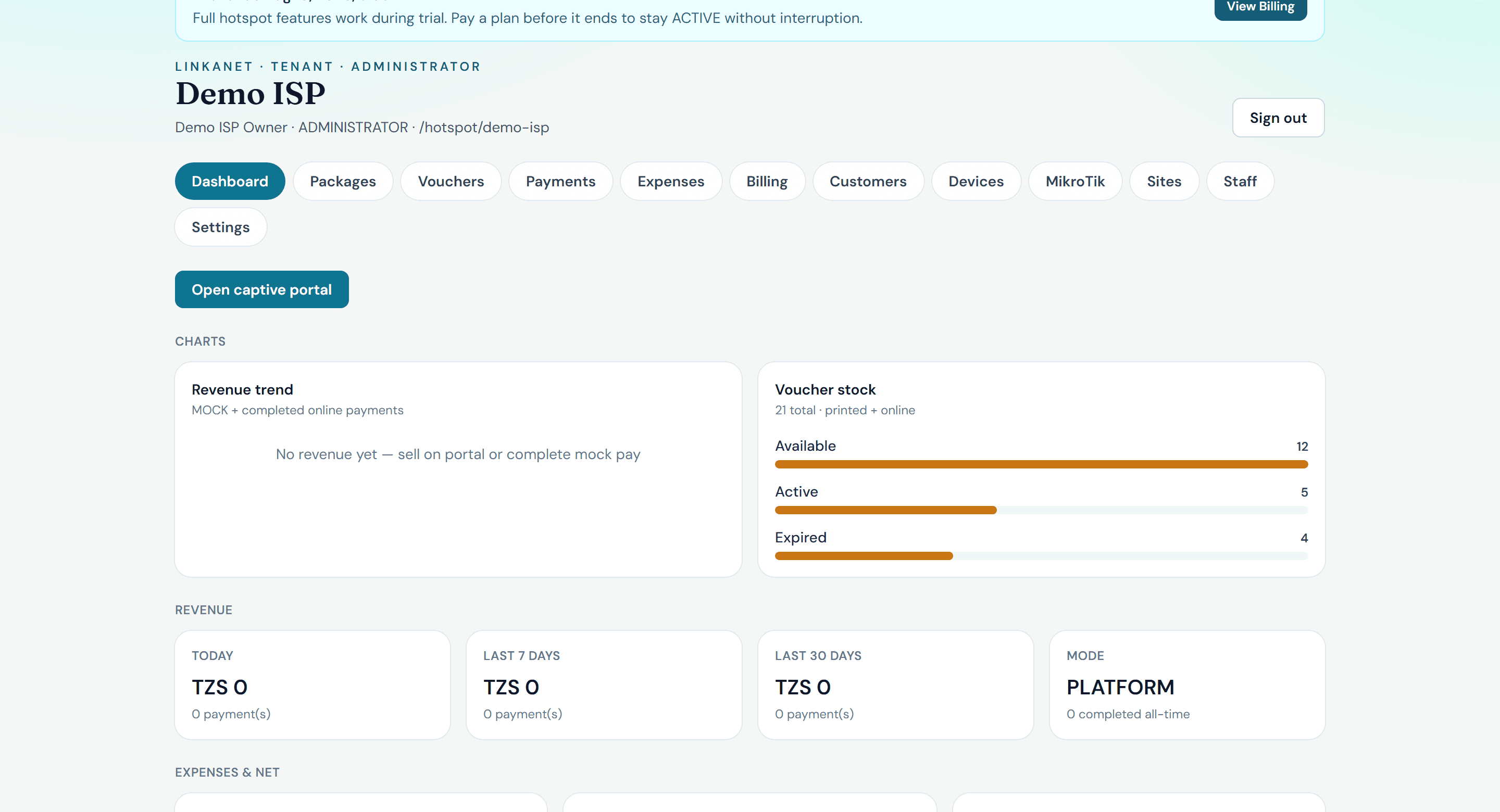Viewport: 1500px width, 812px height.
Task: Click the Expired count '4'
Action: click(1304, 538)
